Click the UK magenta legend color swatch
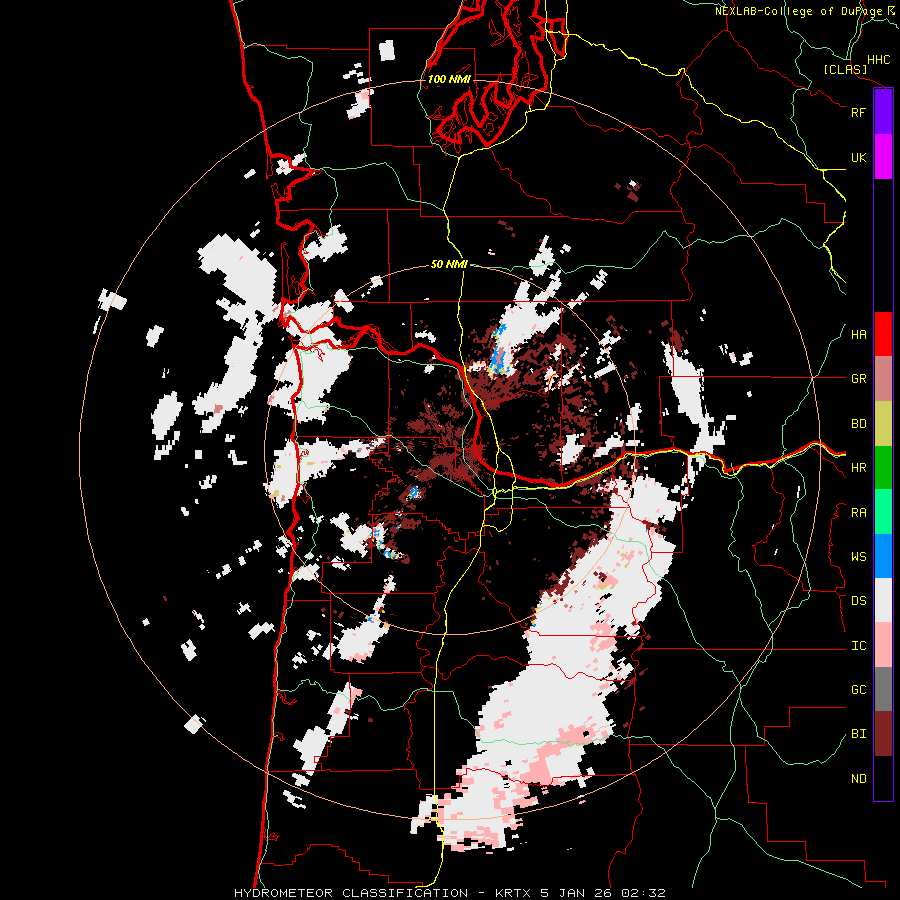This screenshot has height=900, width=900. pos(883,157)
